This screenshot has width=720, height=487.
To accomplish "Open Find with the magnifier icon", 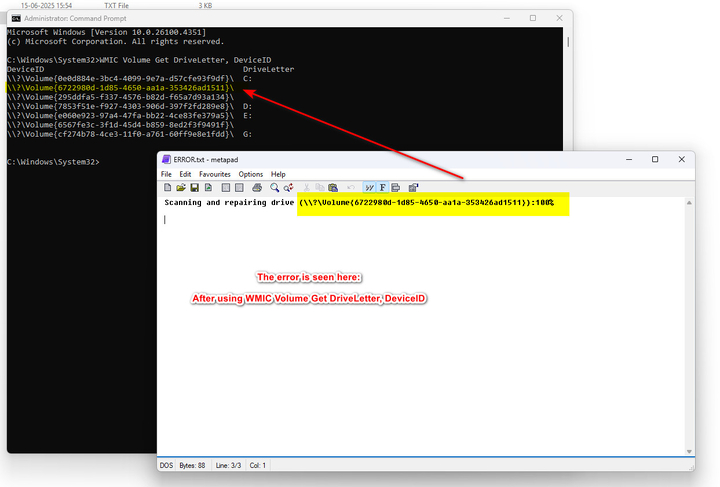I will [275, 187].
